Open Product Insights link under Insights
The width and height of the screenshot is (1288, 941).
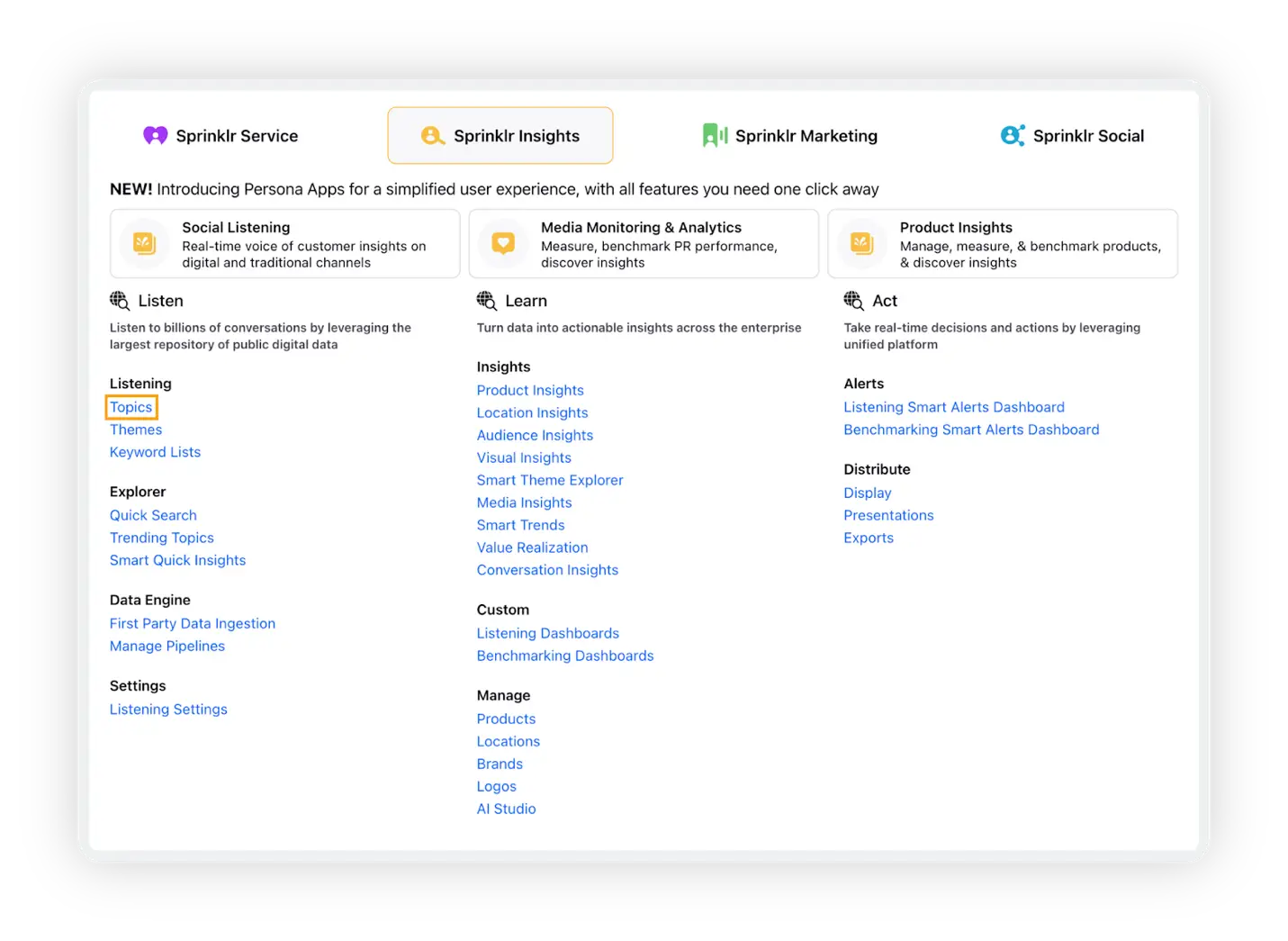click(530, 390)
